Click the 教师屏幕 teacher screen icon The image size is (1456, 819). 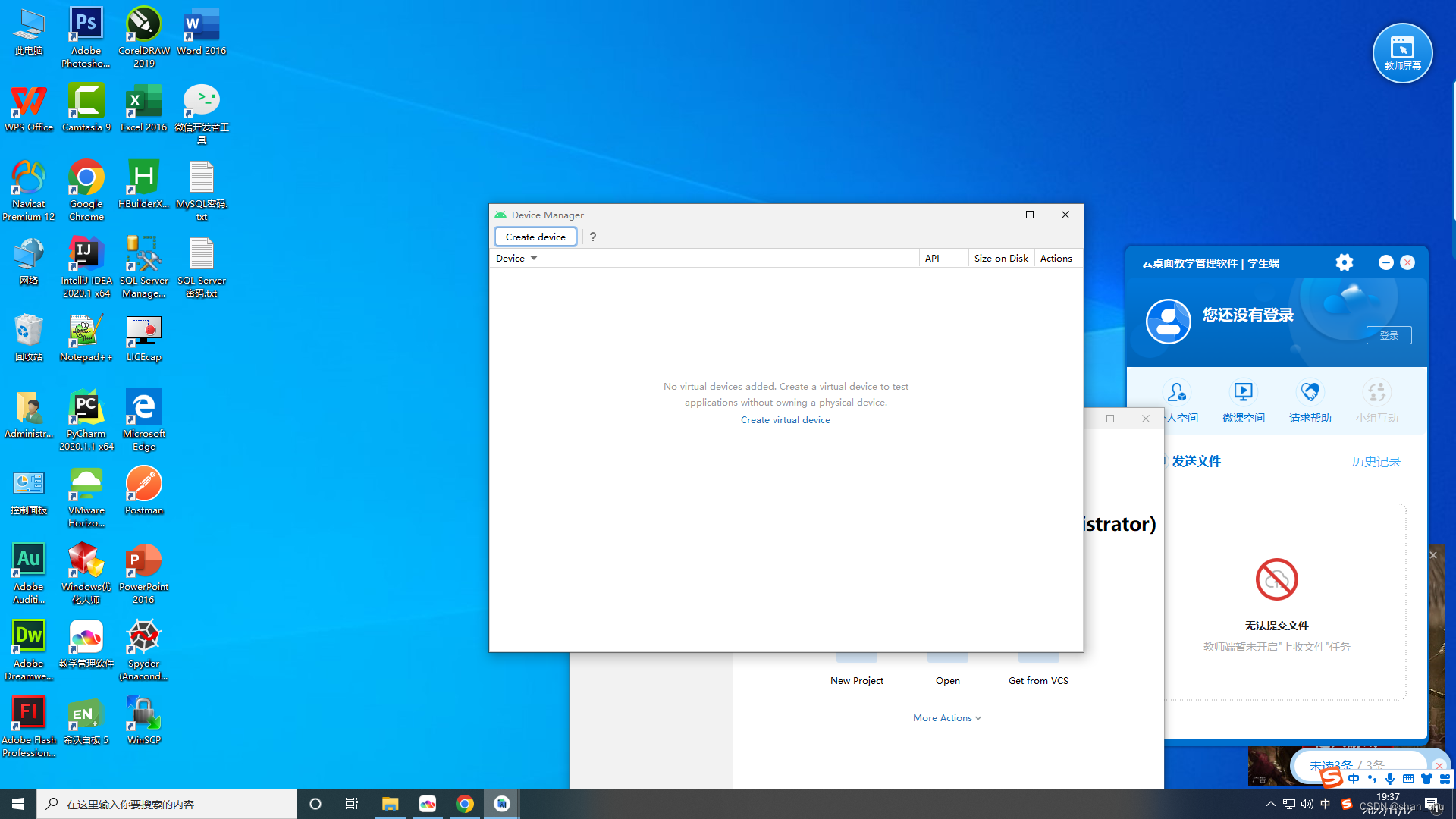click(x=1402, y=52)
